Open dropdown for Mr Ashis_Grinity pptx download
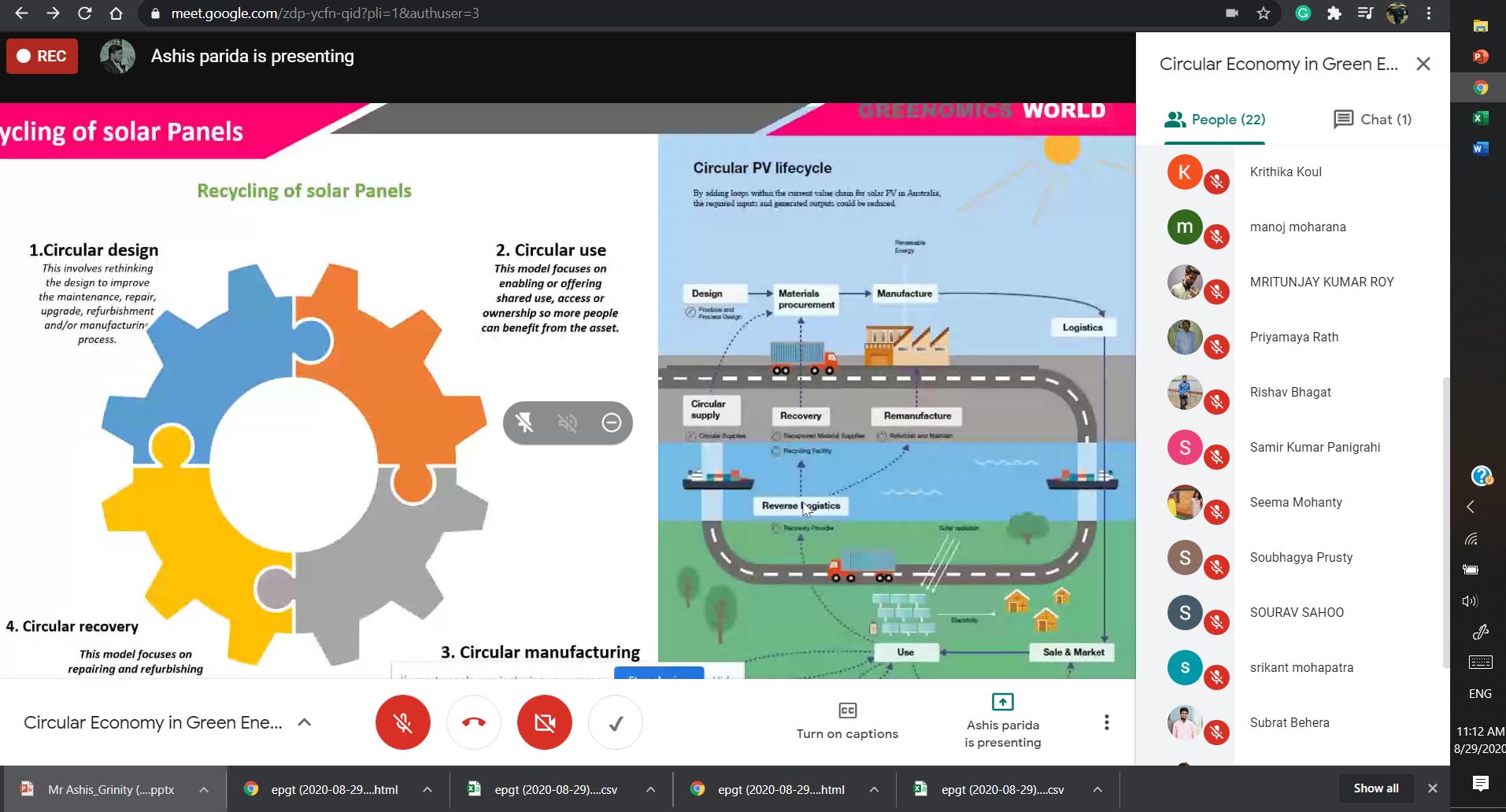1506x812 pixels. click(x=204, y=789)
